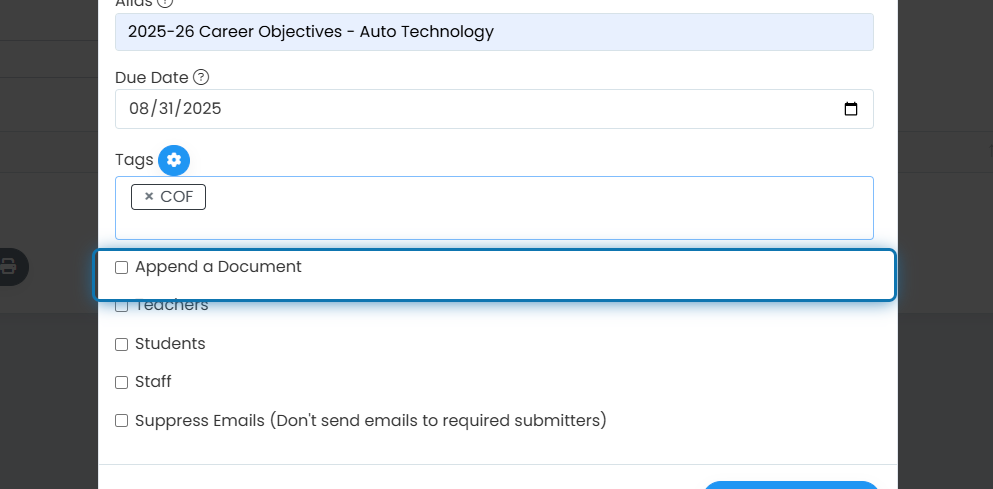Click the blue button at the dialog bottom
This screenshot has height=489, width=993.
pos(791,485)
